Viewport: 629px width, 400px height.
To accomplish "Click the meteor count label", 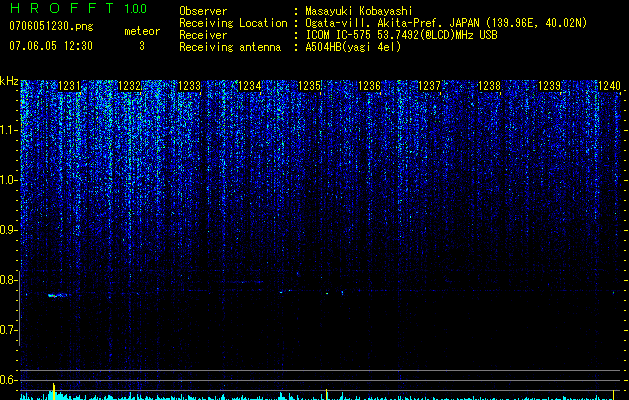I will pos(142,31).
